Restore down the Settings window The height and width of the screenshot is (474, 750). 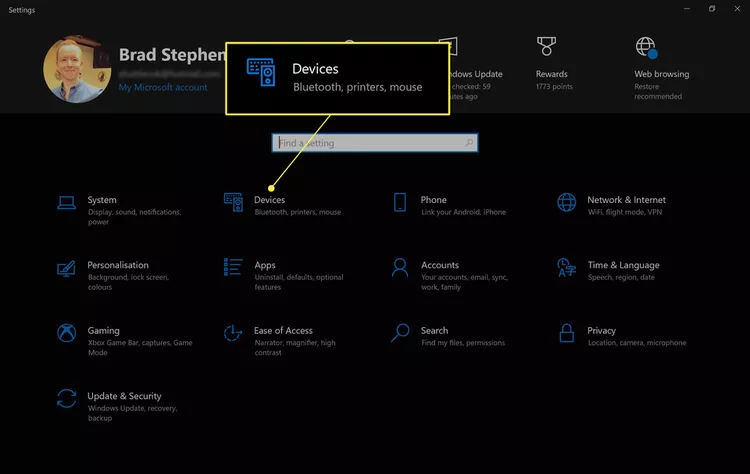(x=712, y=9)
